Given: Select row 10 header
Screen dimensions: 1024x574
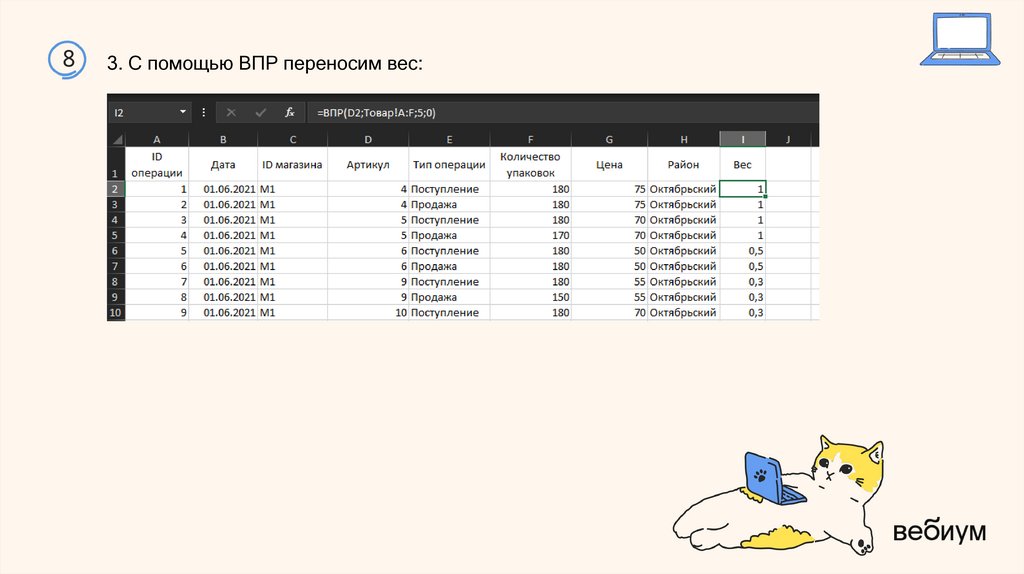Looking at the screenshot, I should pos(116,312).
